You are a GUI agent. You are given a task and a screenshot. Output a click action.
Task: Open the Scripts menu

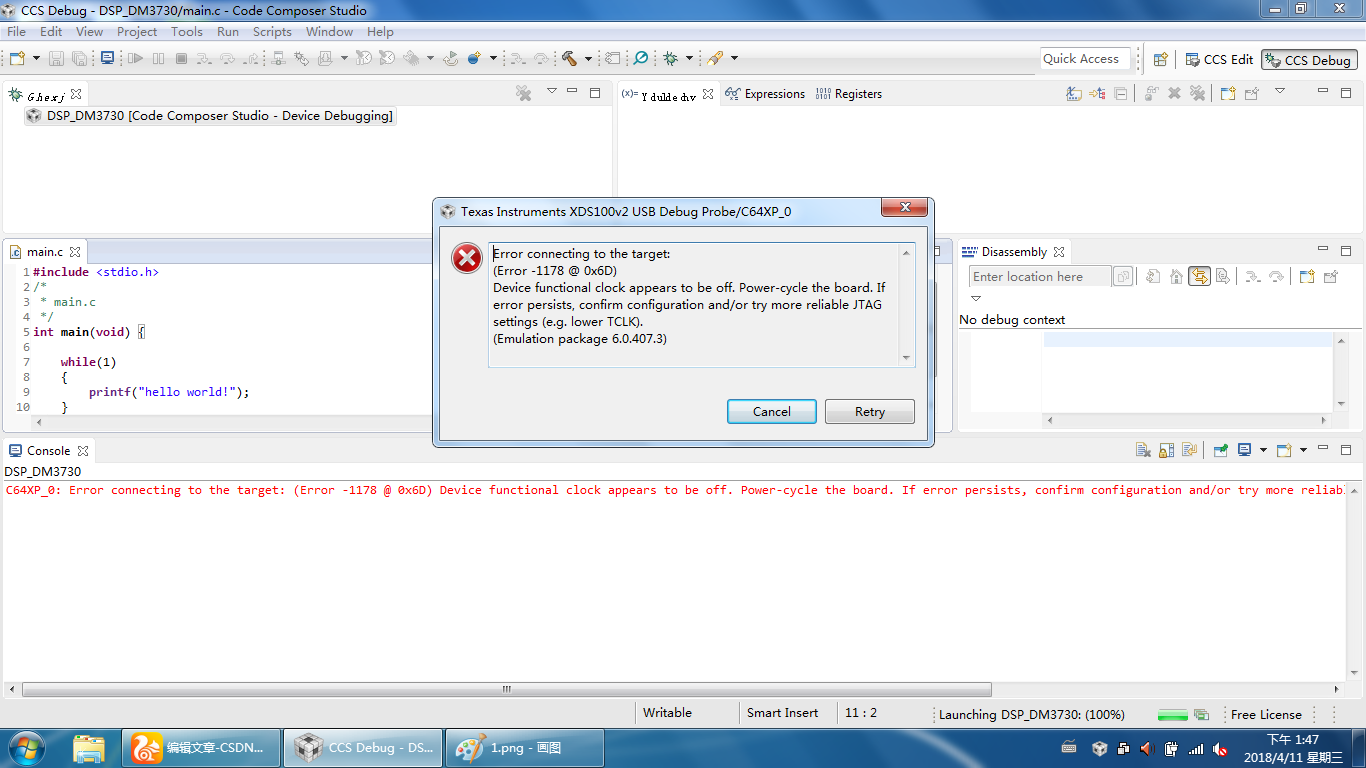click(272, 32)
